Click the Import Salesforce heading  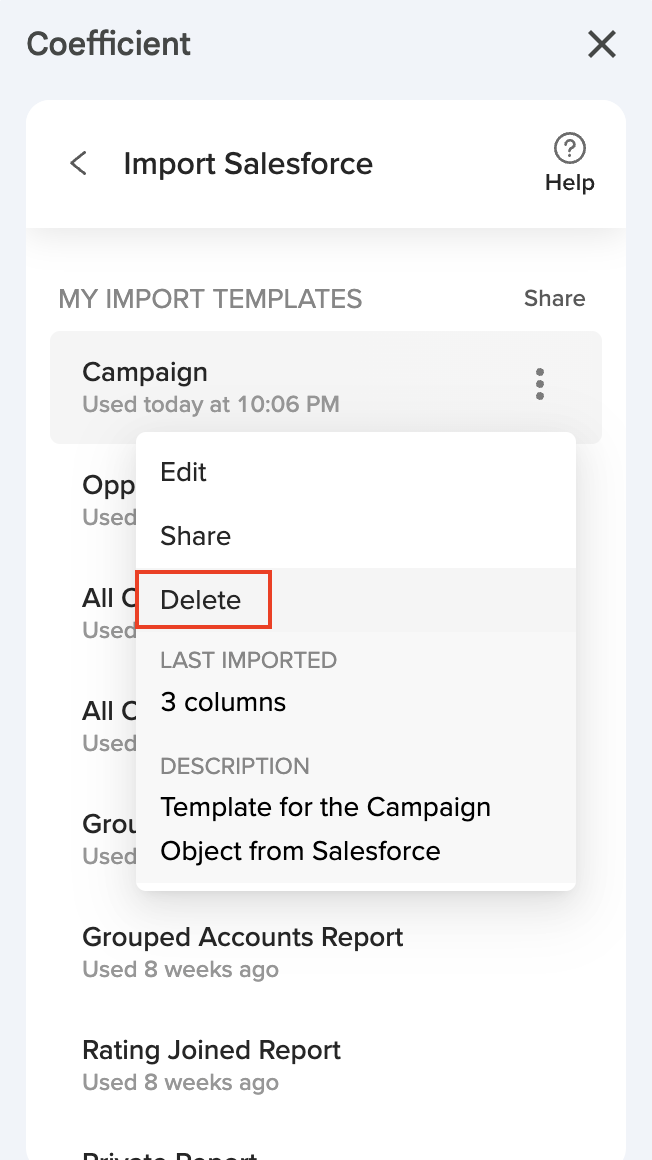(x=248, y=163)
